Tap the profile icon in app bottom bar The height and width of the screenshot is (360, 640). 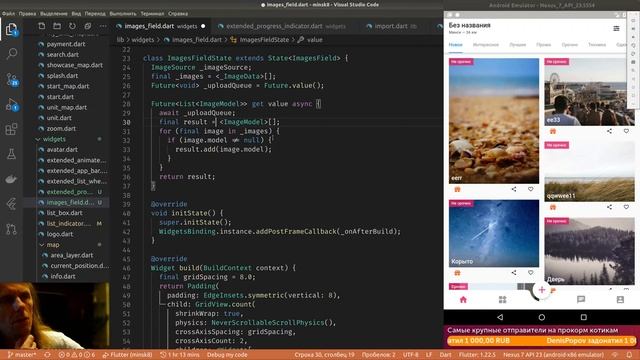click(620, 300)
